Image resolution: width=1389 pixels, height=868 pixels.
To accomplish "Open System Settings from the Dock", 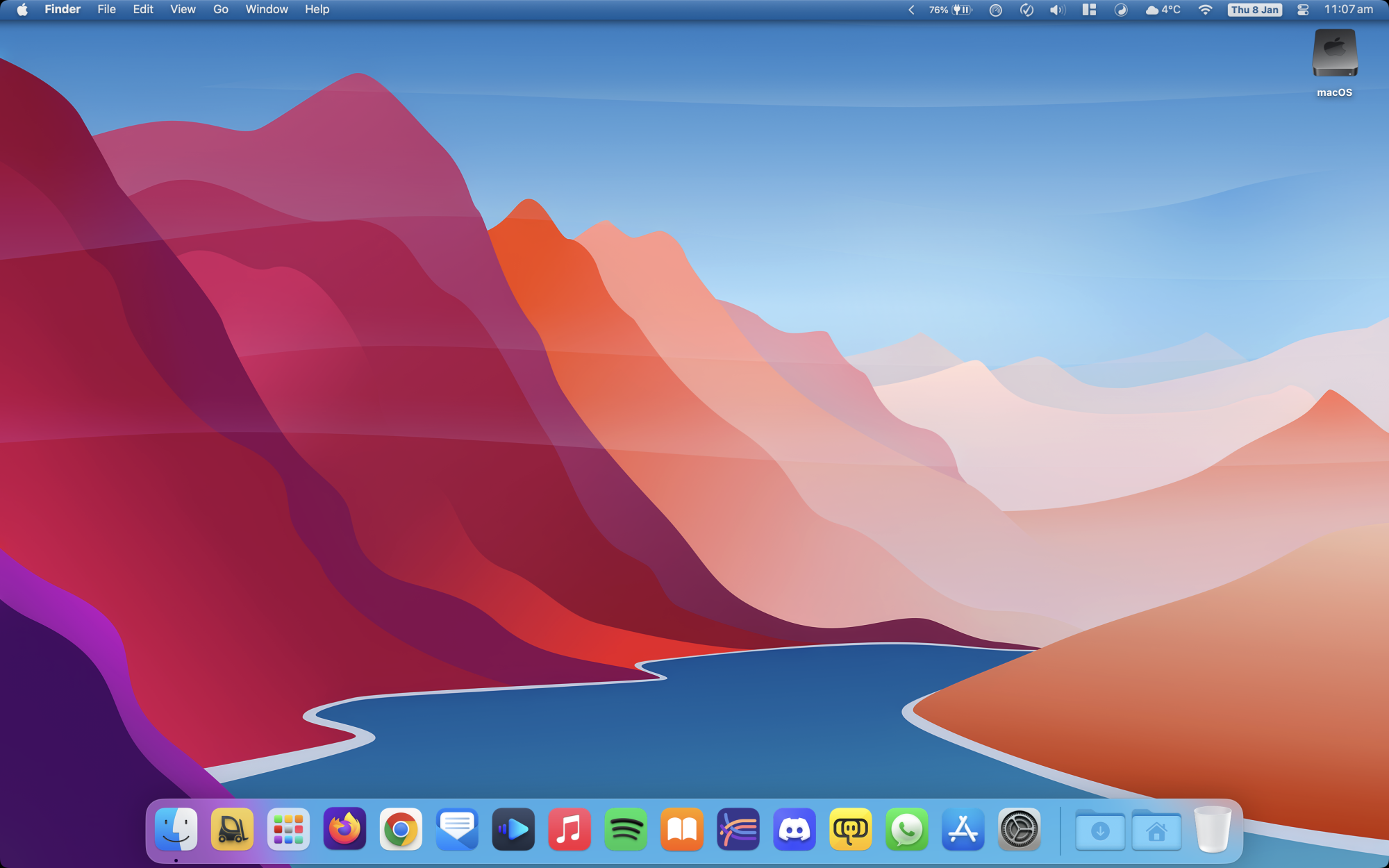I will coord(1020,828).
